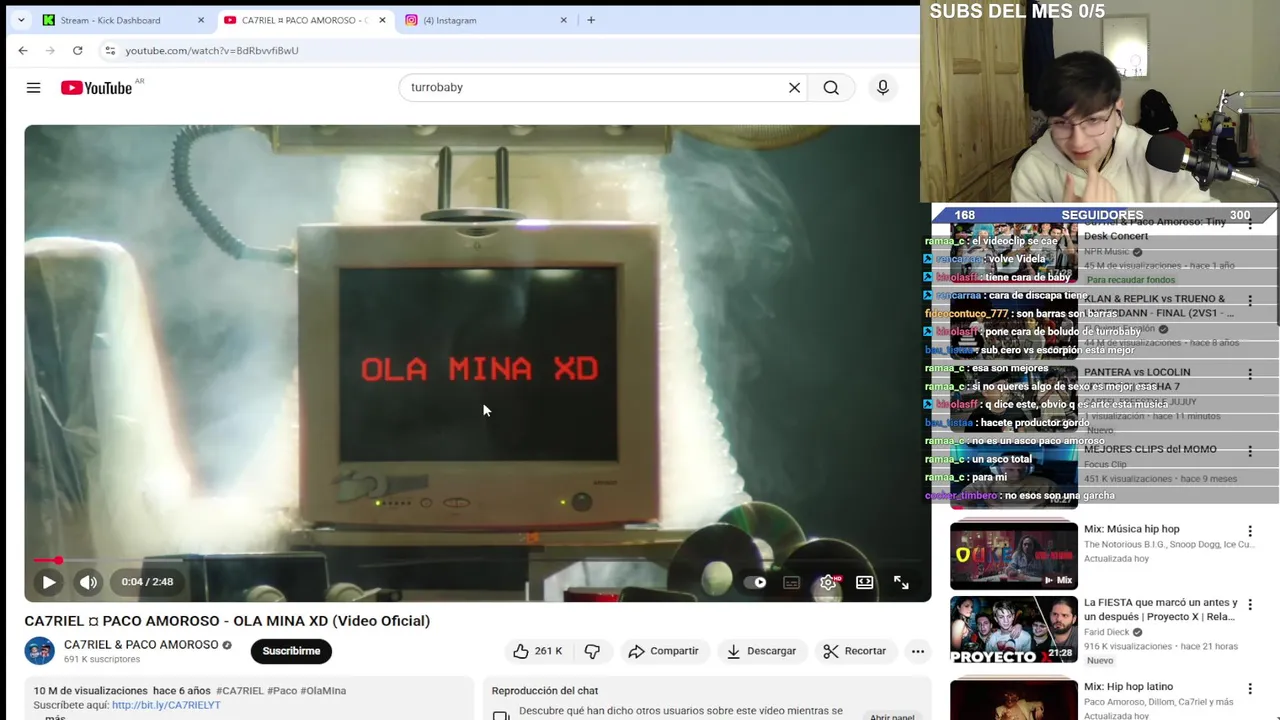Switch to the Stream - Kick Dashboard tab
Screen dimensions: 1280x720
click(110, 20)
